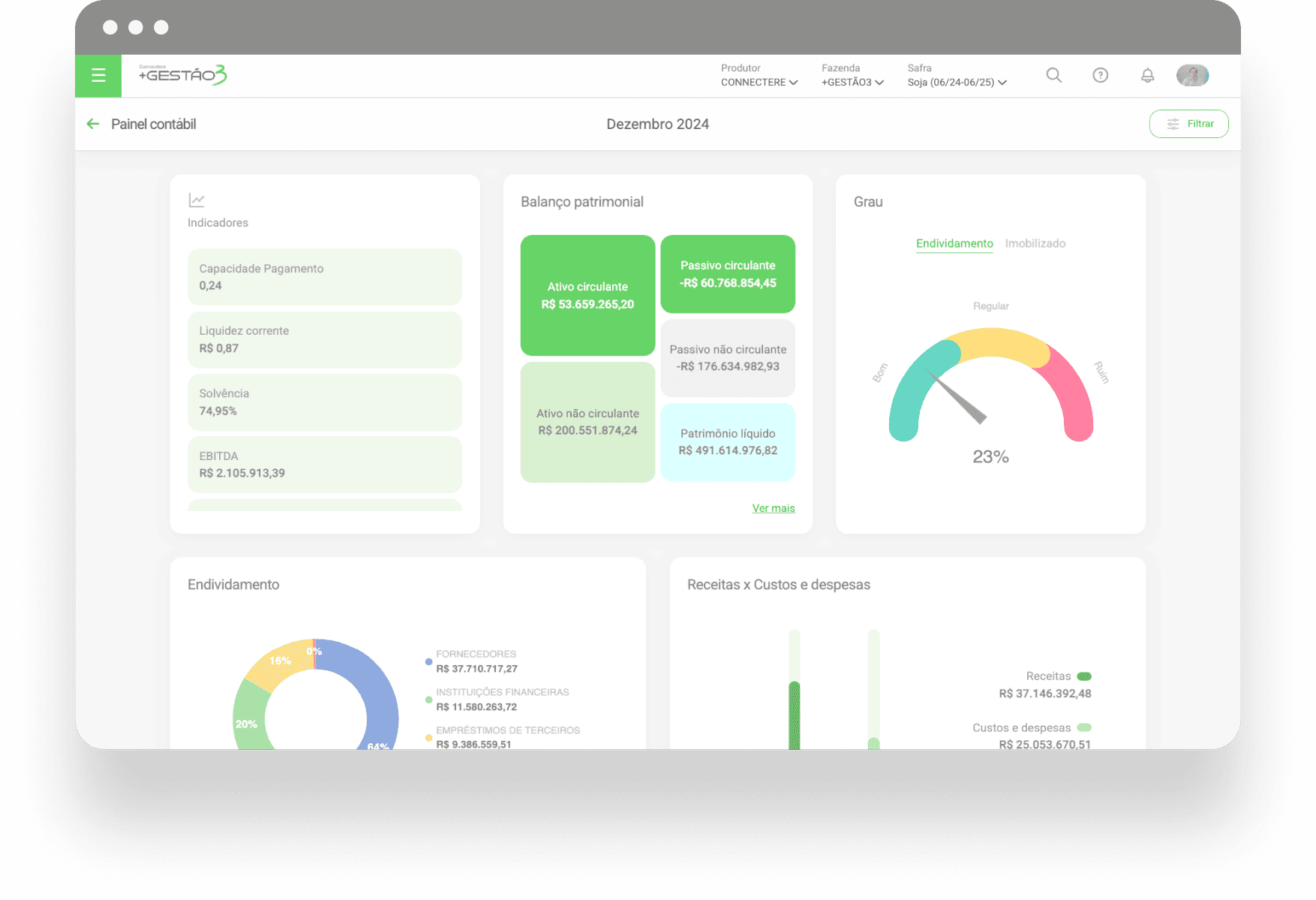Switch to the Imobilizado tab
Screen dimensions: 1316x900
point(1035,243)
